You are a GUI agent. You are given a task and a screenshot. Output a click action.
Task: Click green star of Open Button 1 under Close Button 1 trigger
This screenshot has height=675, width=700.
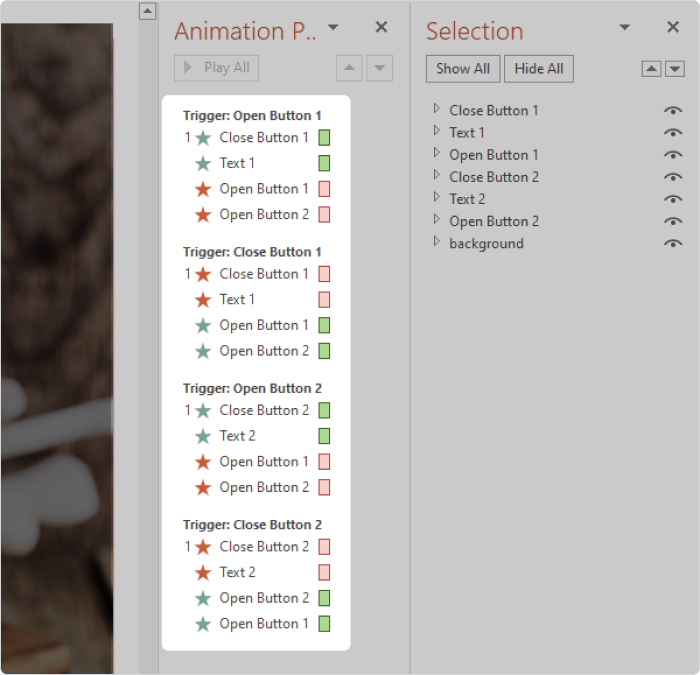coord(203,325)
